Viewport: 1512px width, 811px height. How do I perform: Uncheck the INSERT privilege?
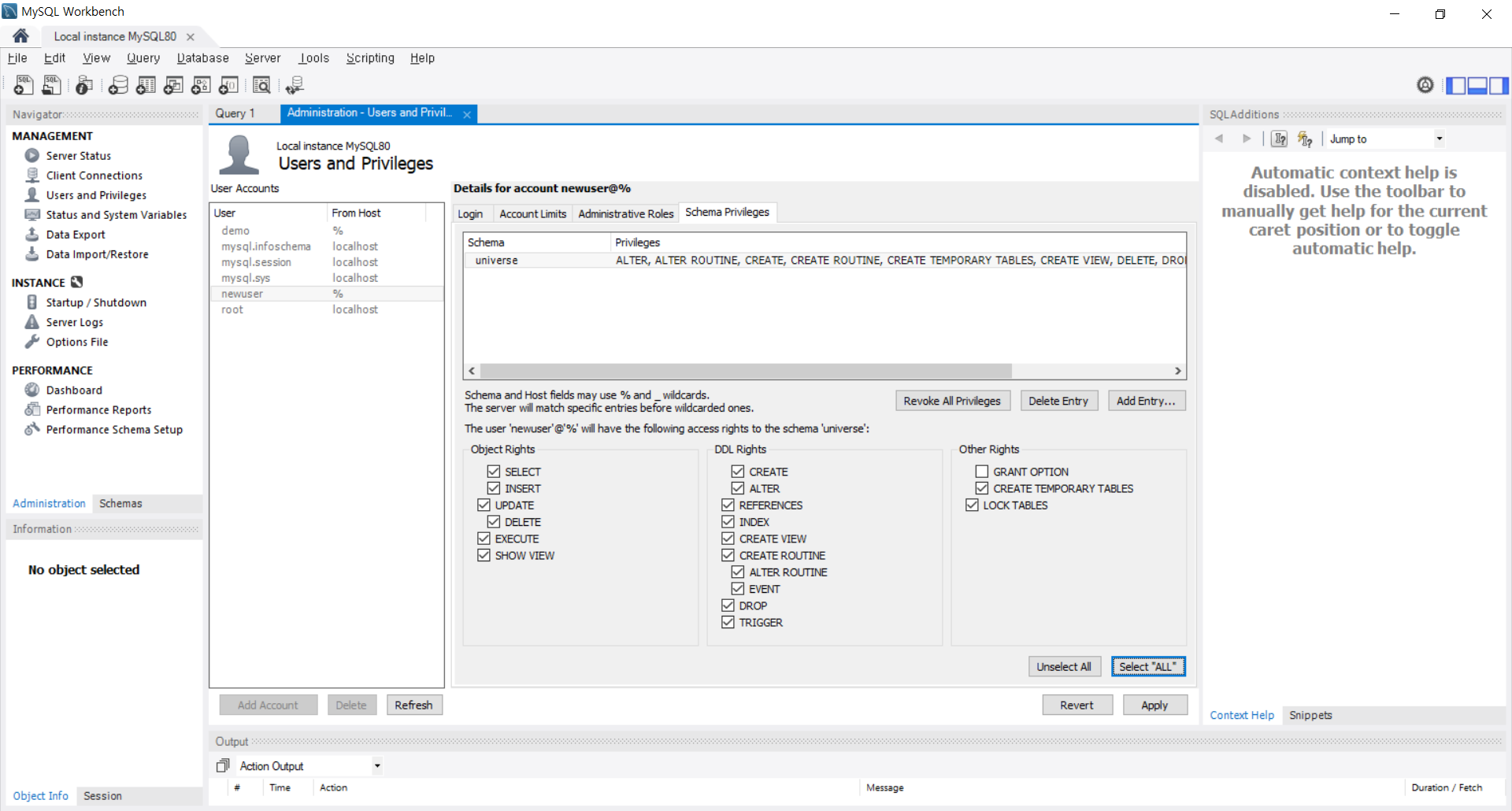(x=494, y=488)
